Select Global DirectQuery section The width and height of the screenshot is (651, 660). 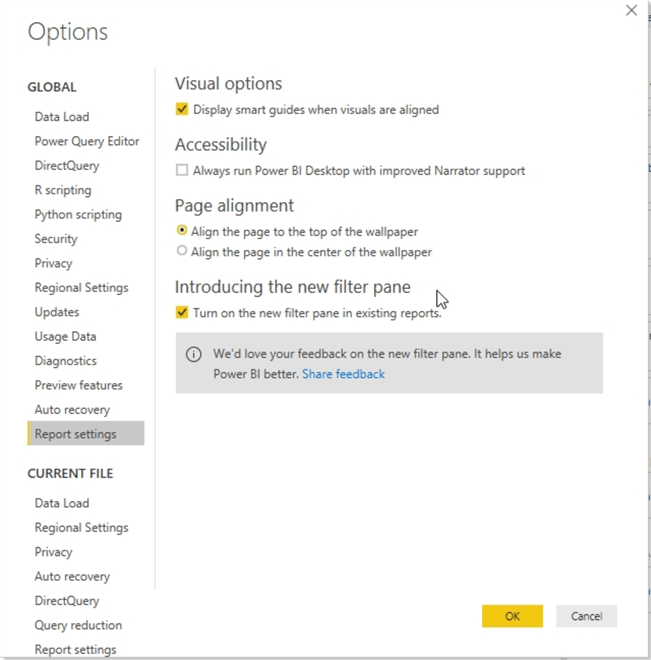click(x=67, y=165)
